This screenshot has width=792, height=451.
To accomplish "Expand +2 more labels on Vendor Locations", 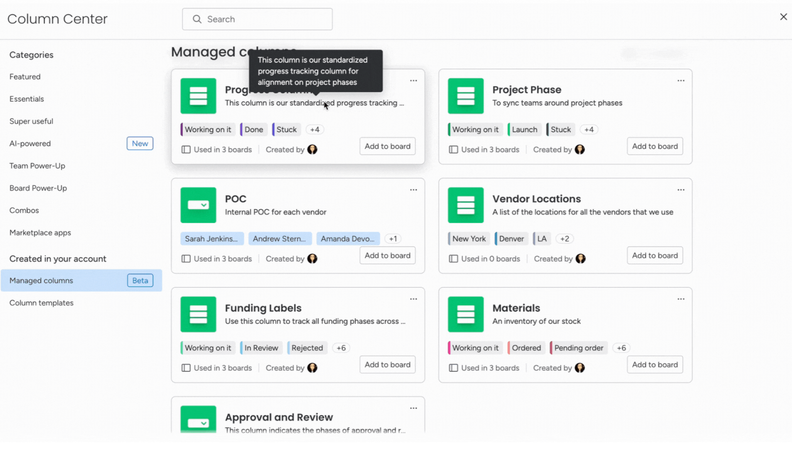I will pyautogui.click(x=565, y=238).
